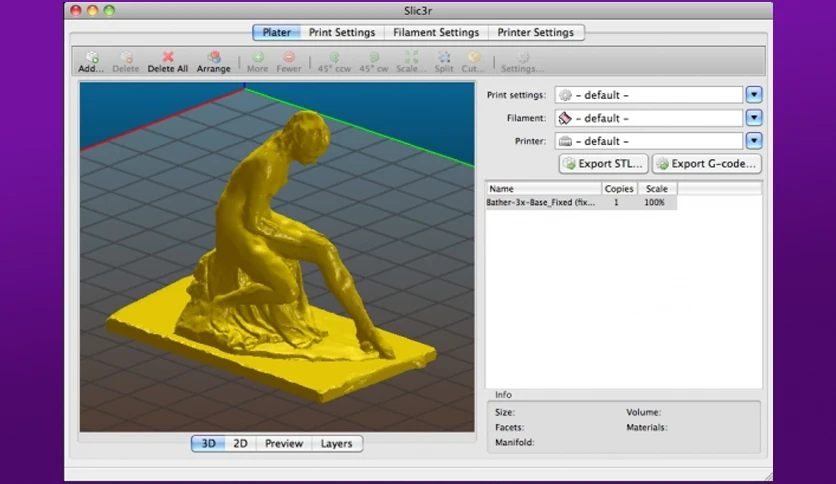Screen dimensions: 836x484
Task: Open the Filament Settings tab
Action: coord(436,33)
